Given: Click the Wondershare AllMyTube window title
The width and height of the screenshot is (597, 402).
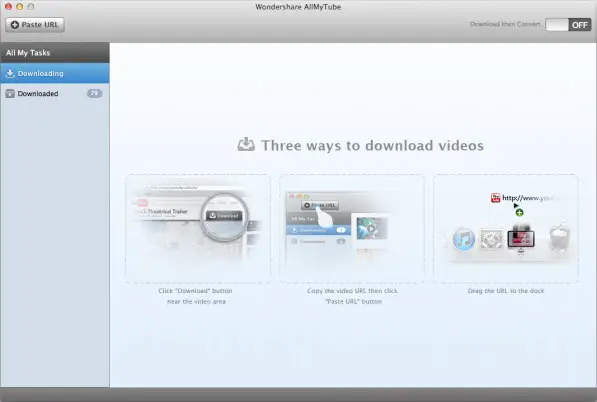Looking at the screenshot, I should point(298,7).
